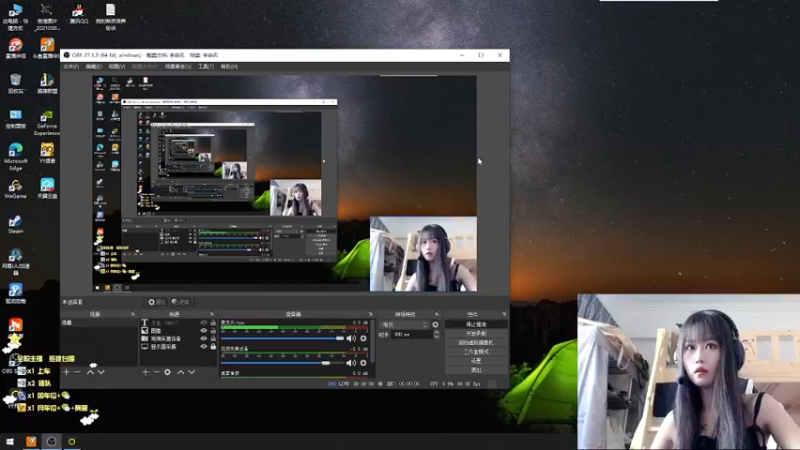Open GeForce Experience desktop shortcut
Screen dimensions: 800x450
click(47, 123)
